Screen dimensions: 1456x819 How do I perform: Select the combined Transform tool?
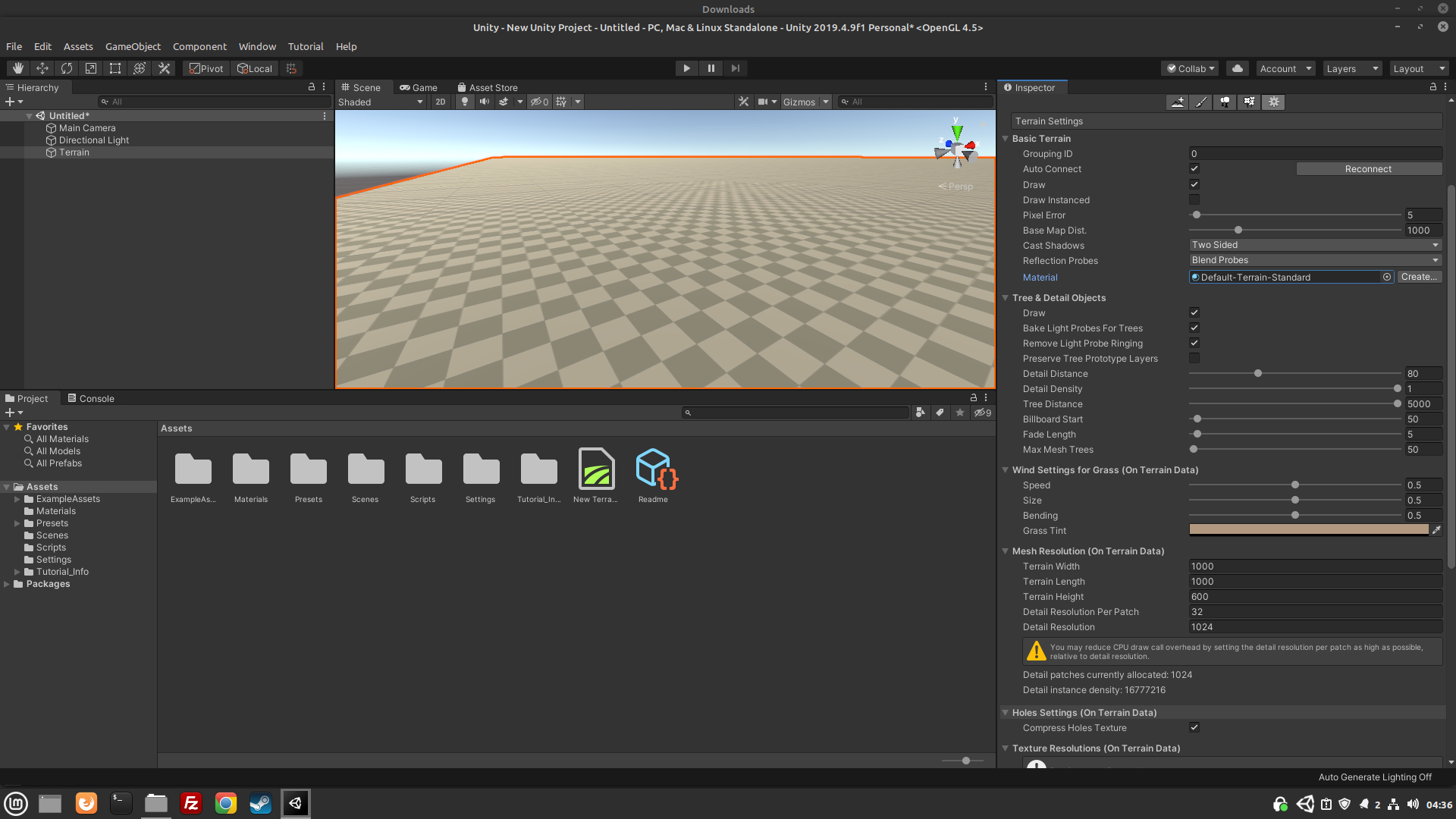[140, 68]
